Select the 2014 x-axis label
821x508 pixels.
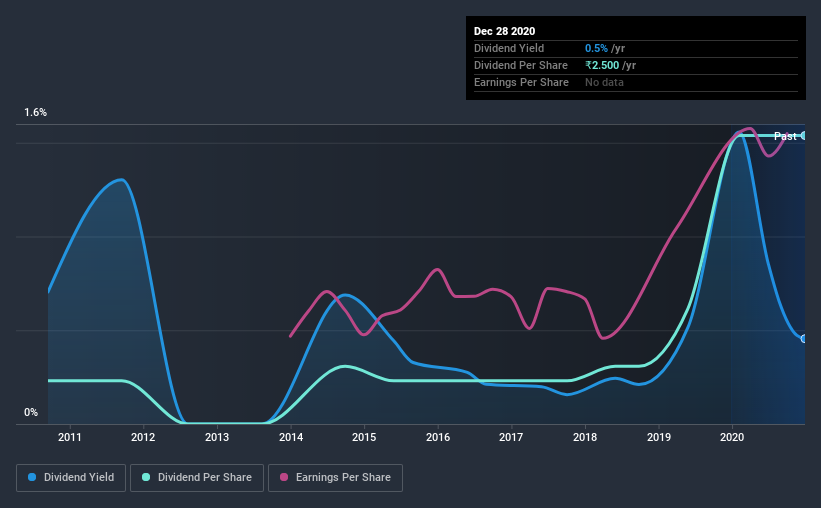[x=291, y=437]
